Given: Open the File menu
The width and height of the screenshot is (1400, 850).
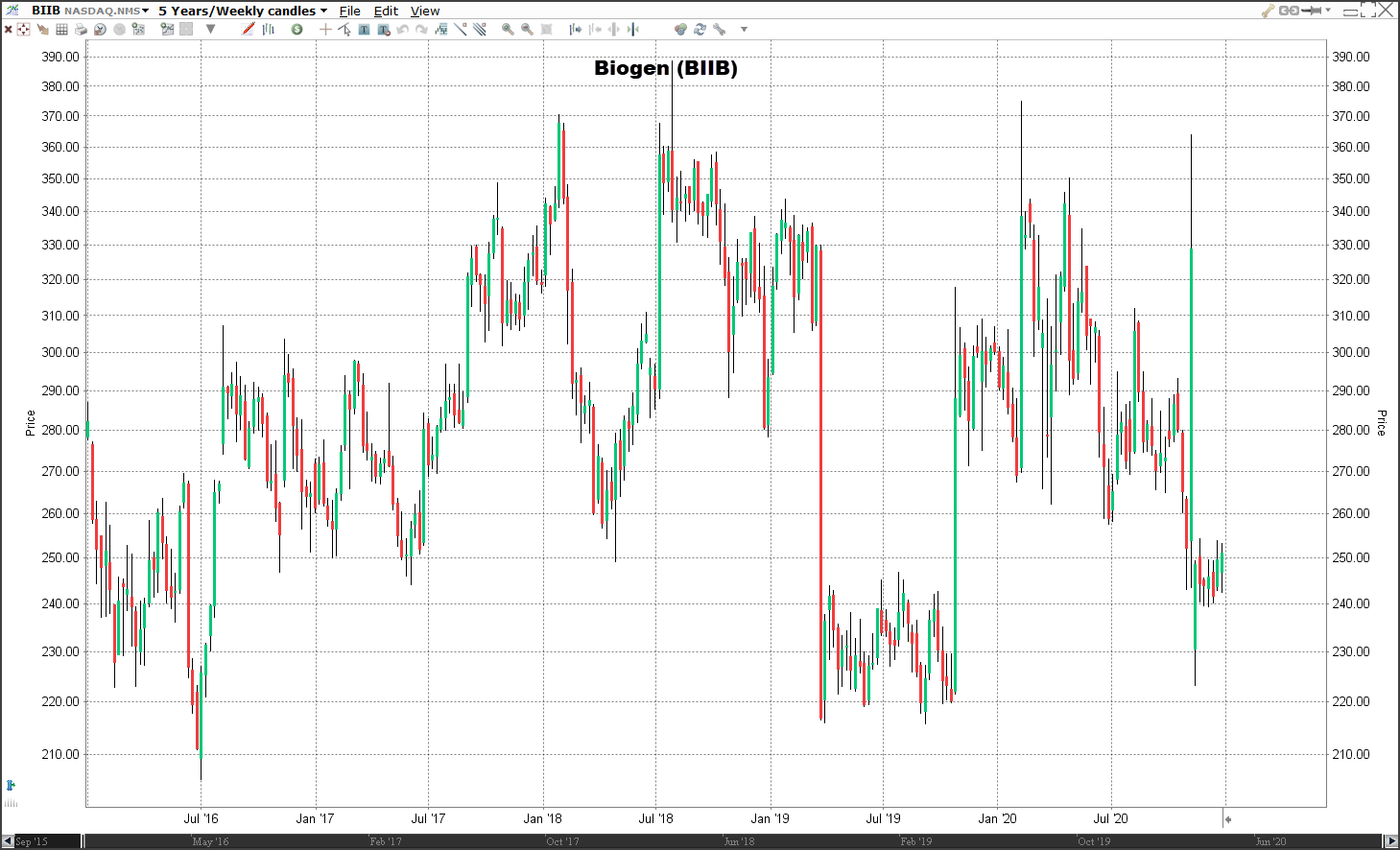Looking at the screenshot, I should point(350,11).
